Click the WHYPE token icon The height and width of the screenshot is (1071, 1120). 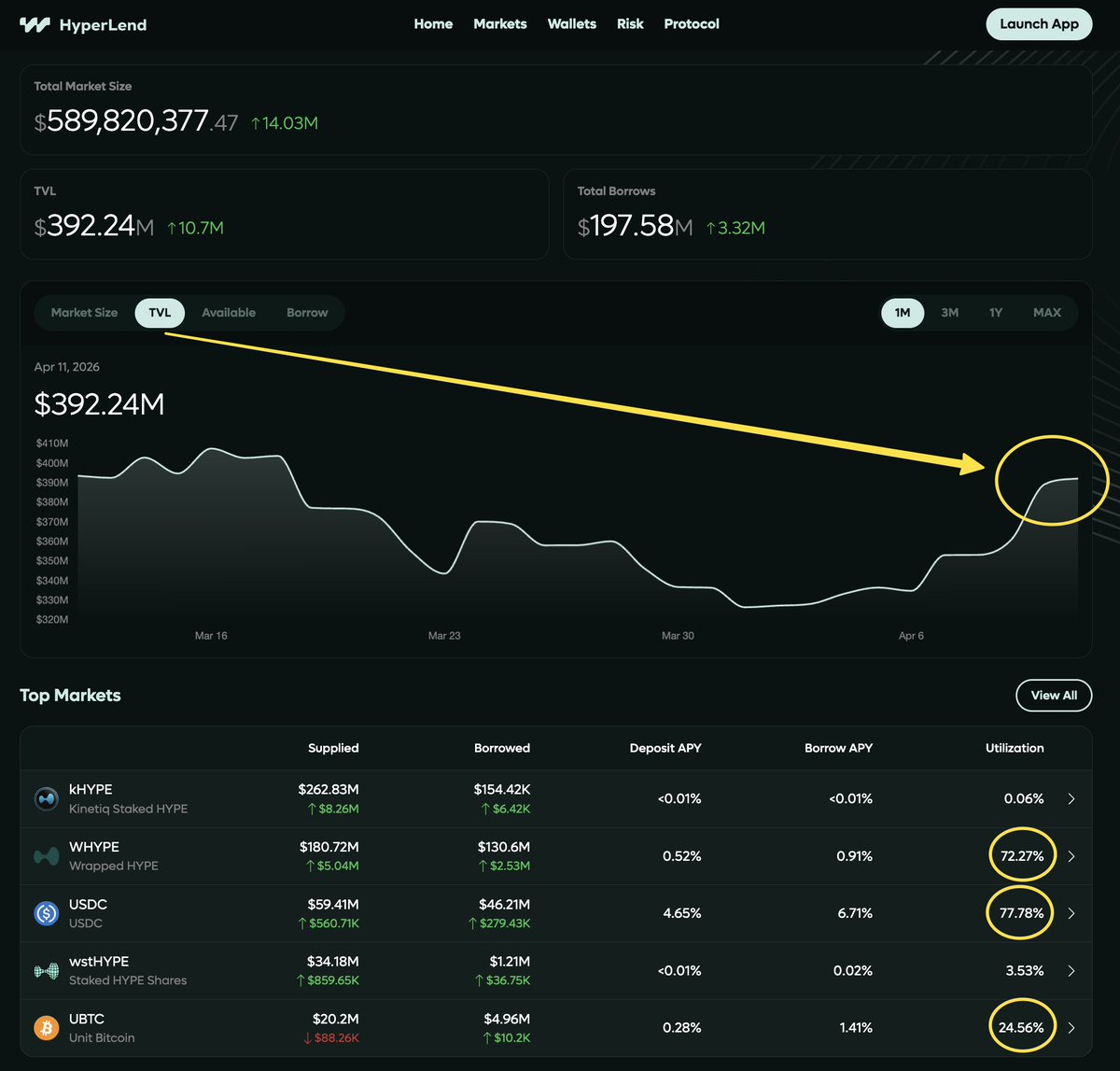pos(47,856)
